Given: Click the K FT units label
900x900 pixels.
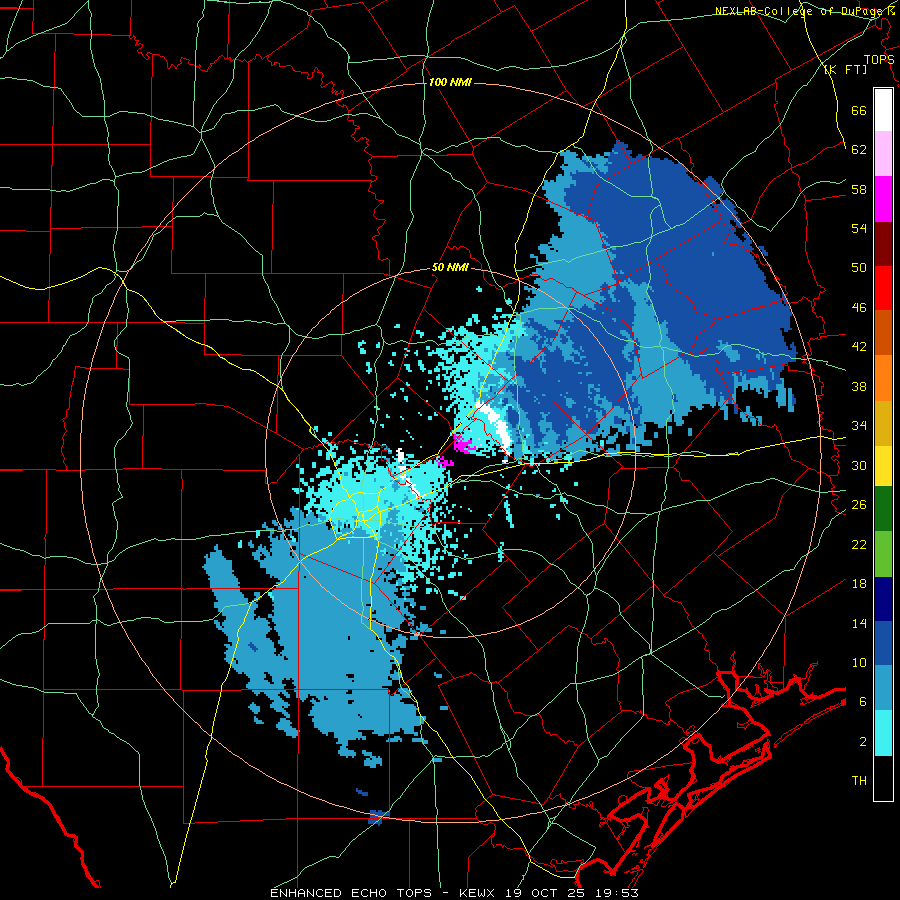Looking at the screenshot, I should click(845, 69).
